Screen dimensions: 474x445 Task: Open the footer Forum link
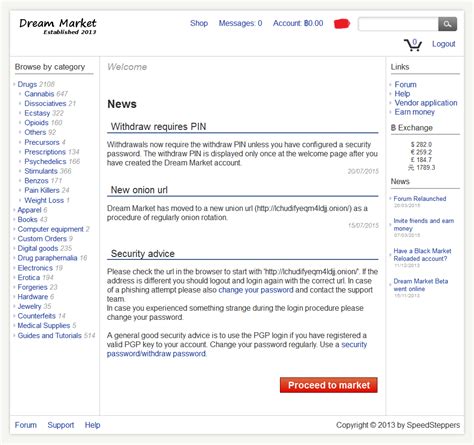click(26, 425)
